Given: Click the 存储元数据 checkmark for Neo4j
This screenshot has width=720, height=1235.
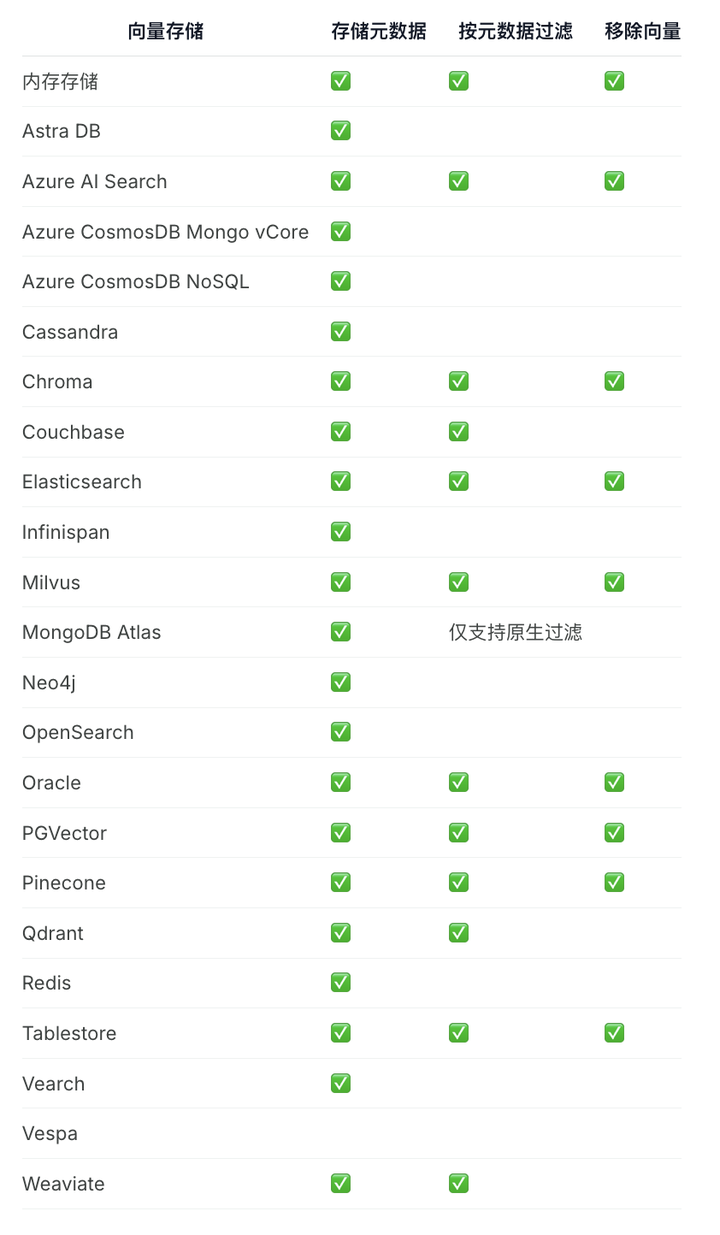Looking at the screenshot, I should click(341, 682).
